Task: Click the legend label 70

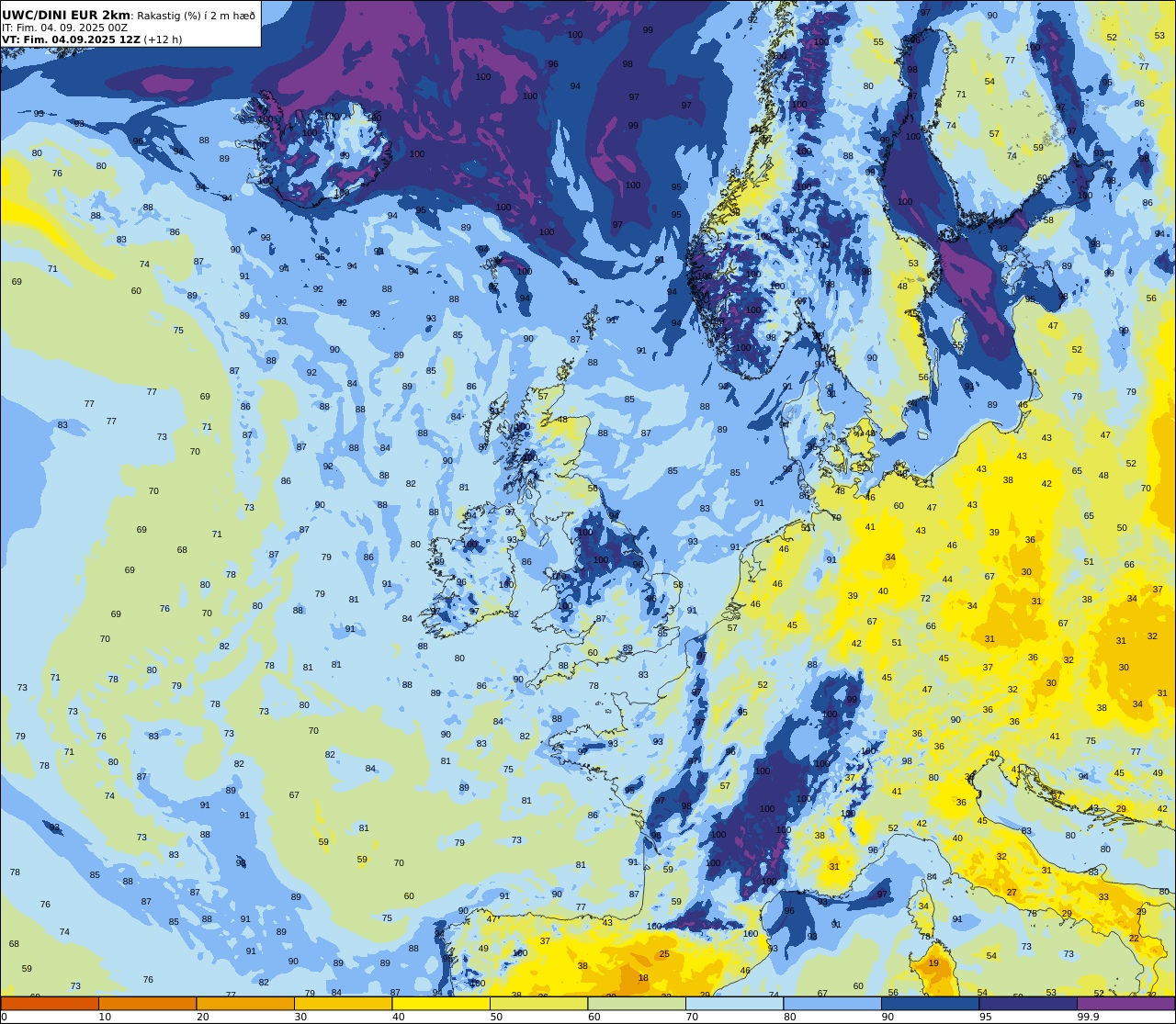Action: (692, 1017)
